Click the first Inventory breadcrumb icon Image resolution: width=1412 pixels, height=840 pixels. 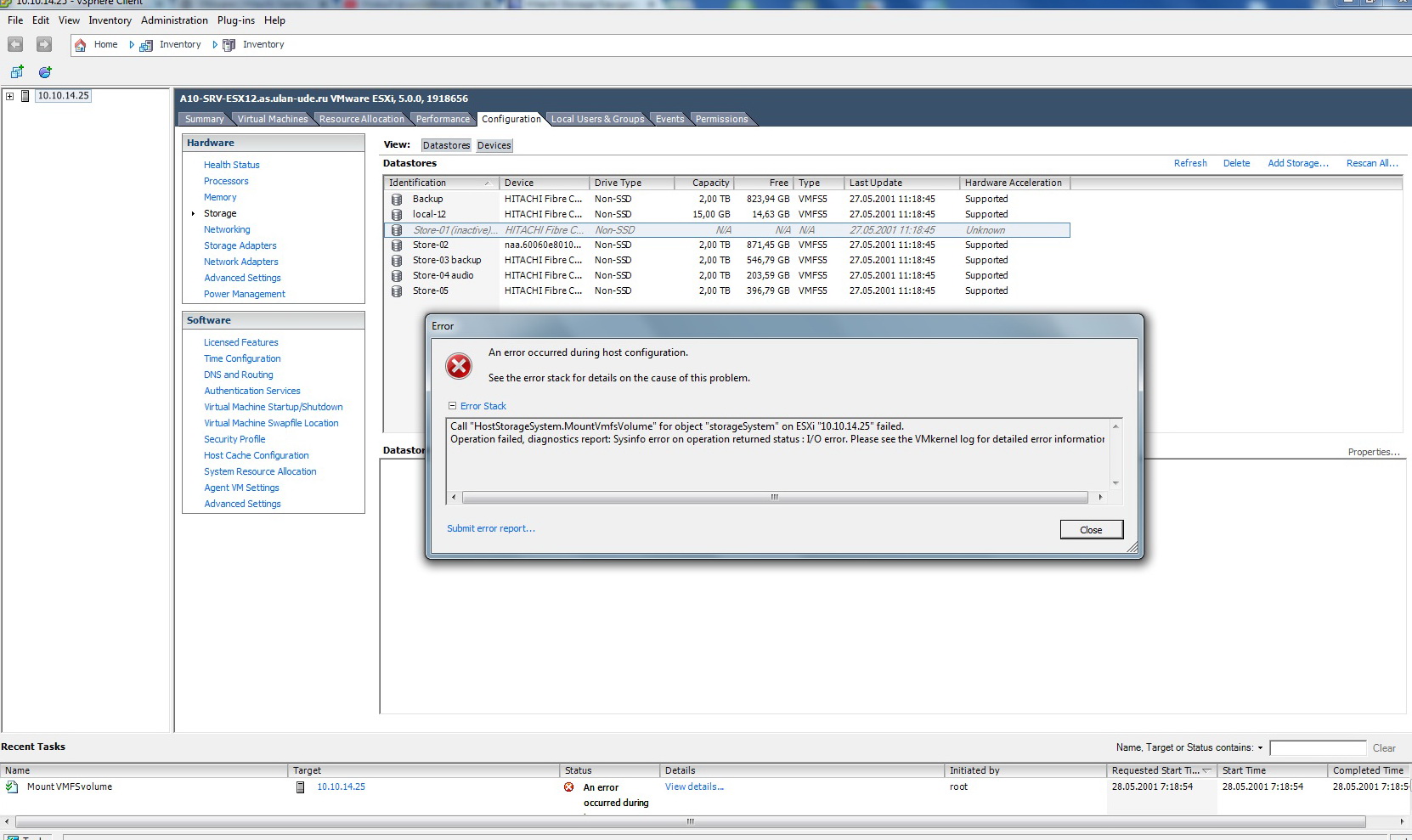pyautogui.click(x=146, y=45)
